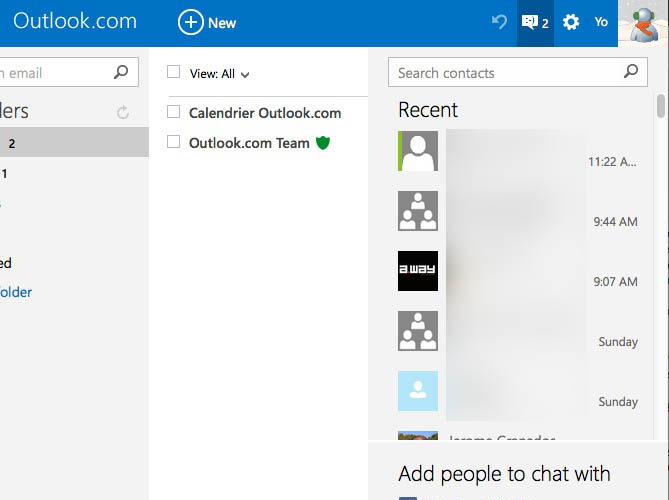Toggle the select all messages checkbox
Screen dimensions: 669x500
click(x=174, y=72)
